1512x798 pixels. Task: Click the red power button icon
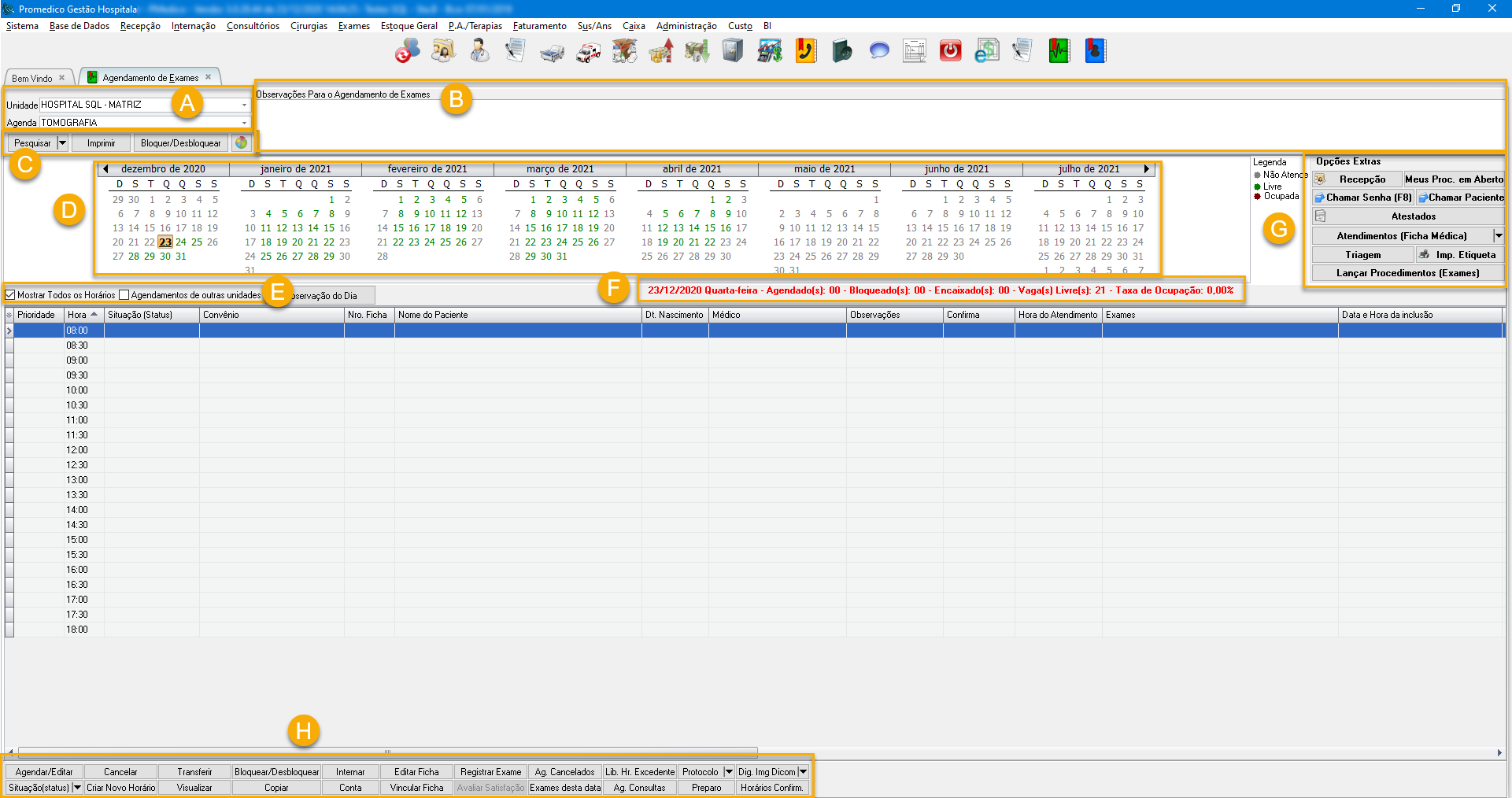951,51
